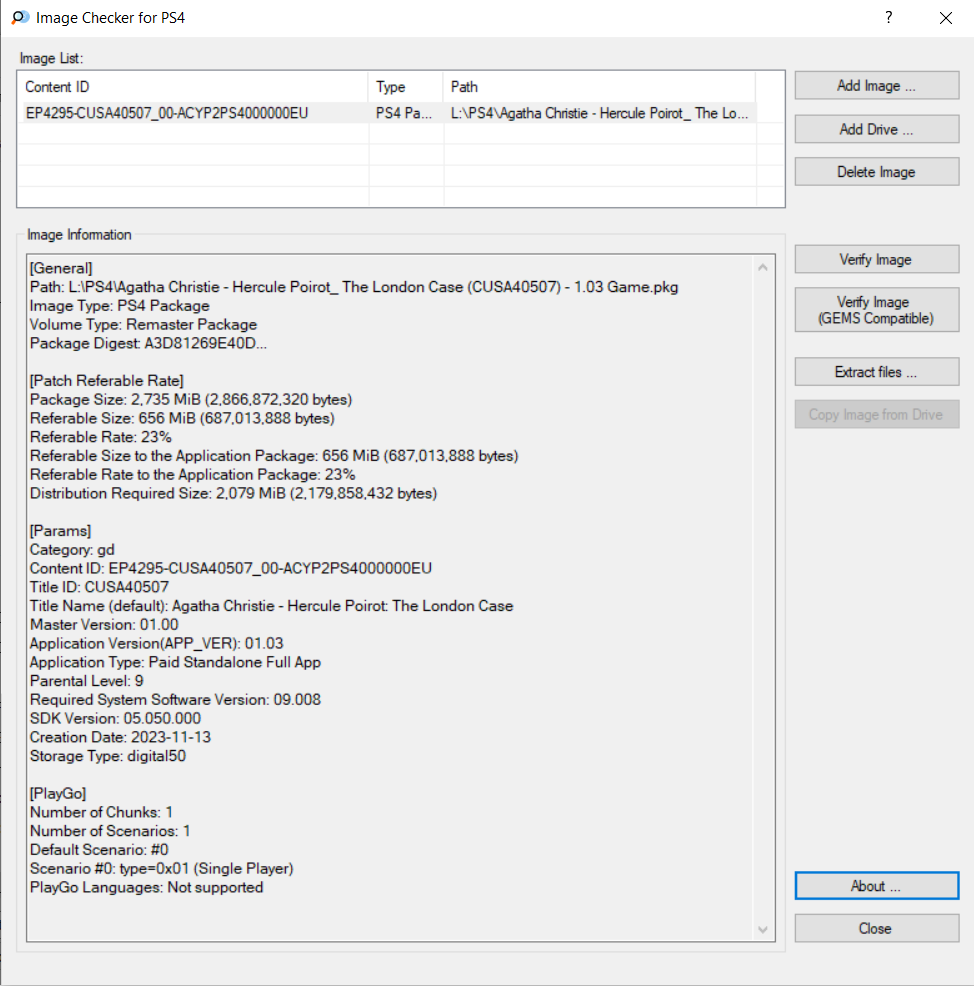Image resolution: width=974 pixels, height=986 pixels.
Task: Click the PS4 Pa... type cell
Action: click(x=404, y=113)
